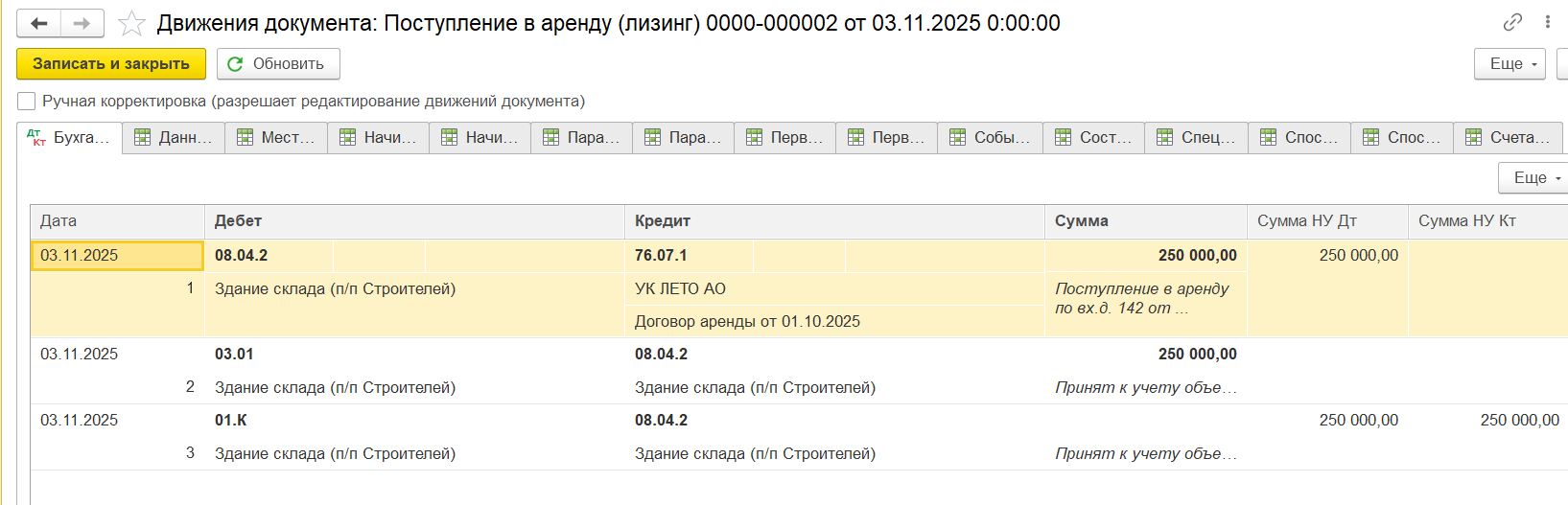The width and height of the screenshot is (1568, 505).
Task: Switch to the Счета… tab
Action: 1508,138
